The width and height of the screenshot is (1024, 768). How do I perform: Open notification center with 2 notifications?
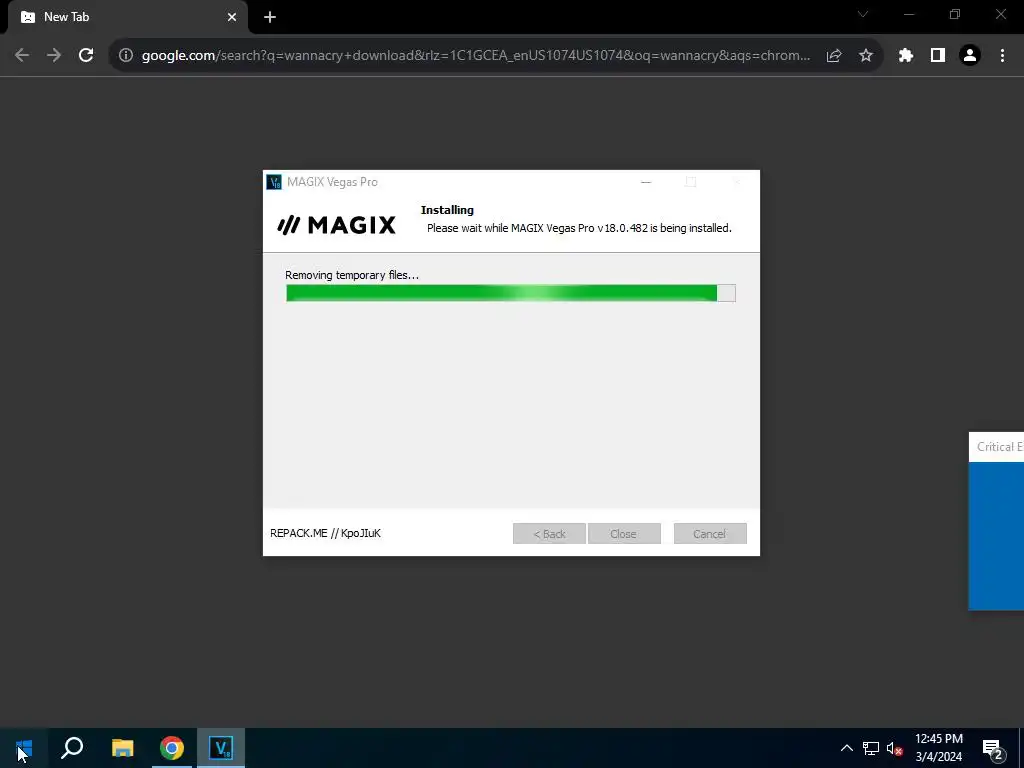tap(993, 748)
